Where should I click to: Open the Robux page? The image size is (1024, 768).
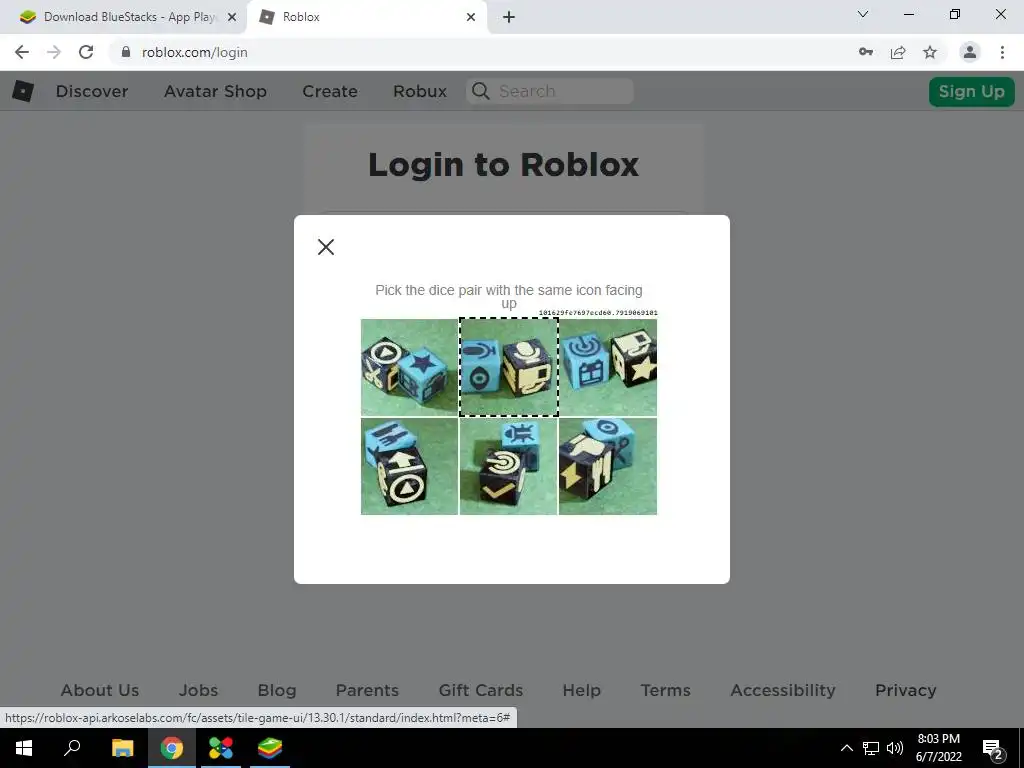click(420, 91)
